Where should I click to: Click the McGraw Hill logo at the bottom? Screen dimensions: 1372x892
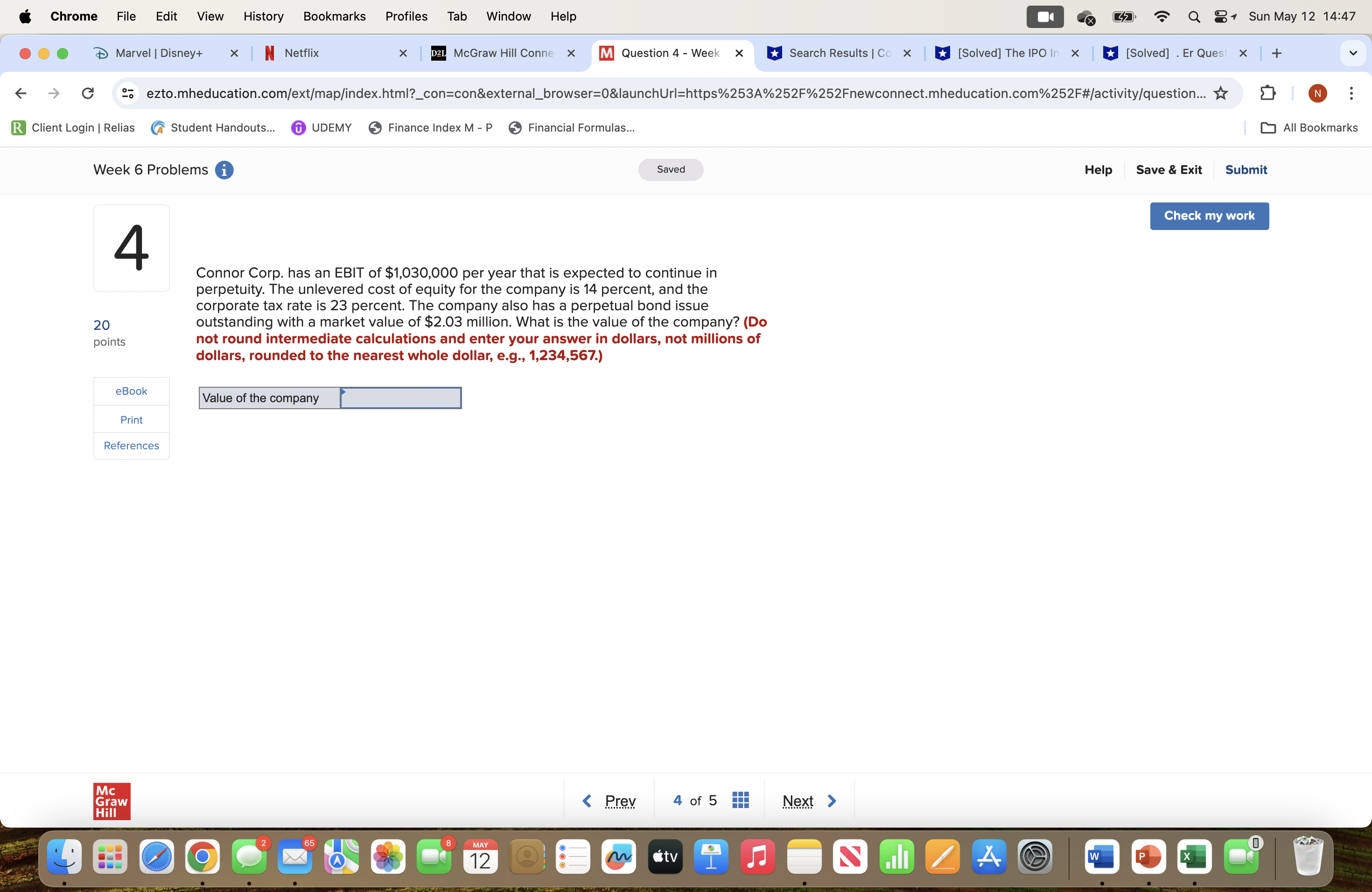coord(111,801)
